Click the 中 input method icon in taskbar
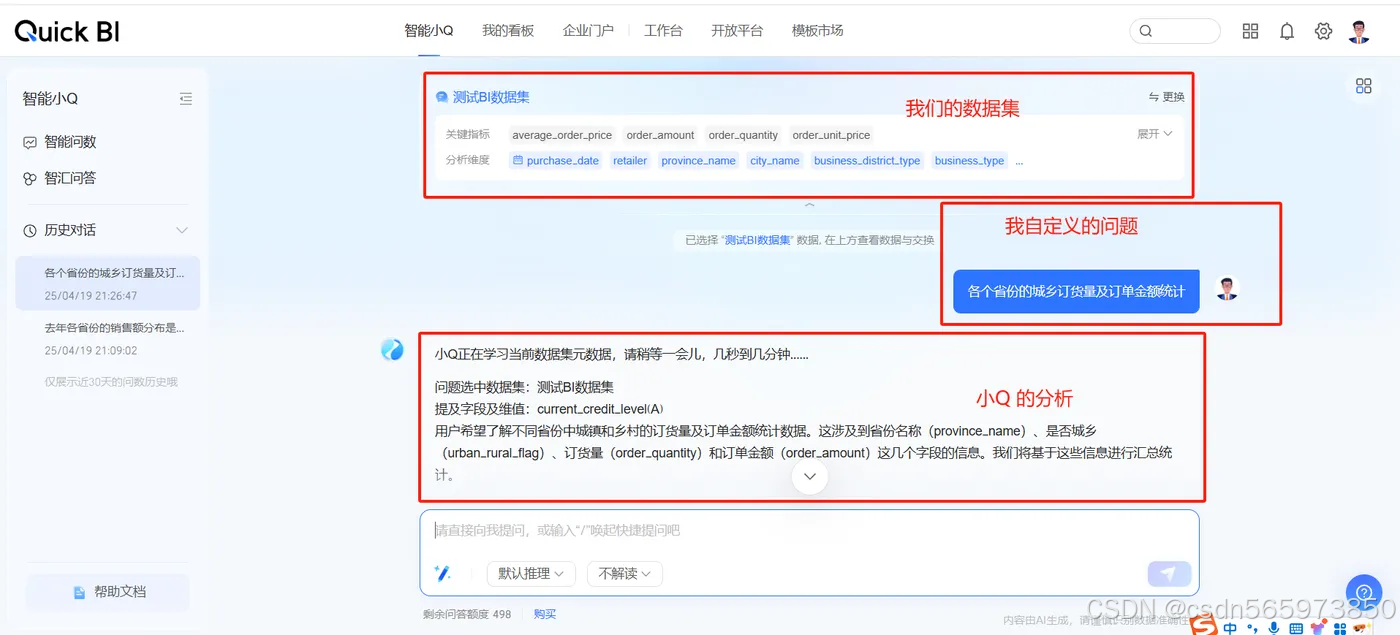Viewport: 1400px width, 635px height. click(1230, 627)
